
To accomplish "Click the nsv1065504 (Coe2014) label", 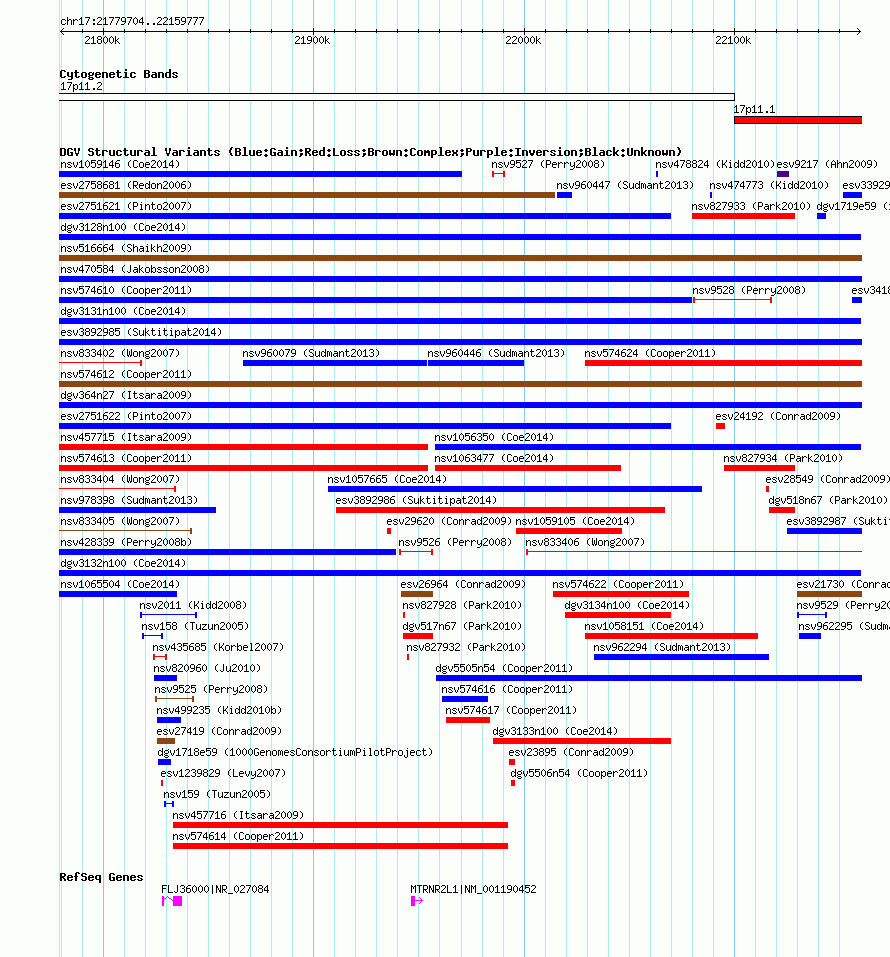I will click(120, 584).
